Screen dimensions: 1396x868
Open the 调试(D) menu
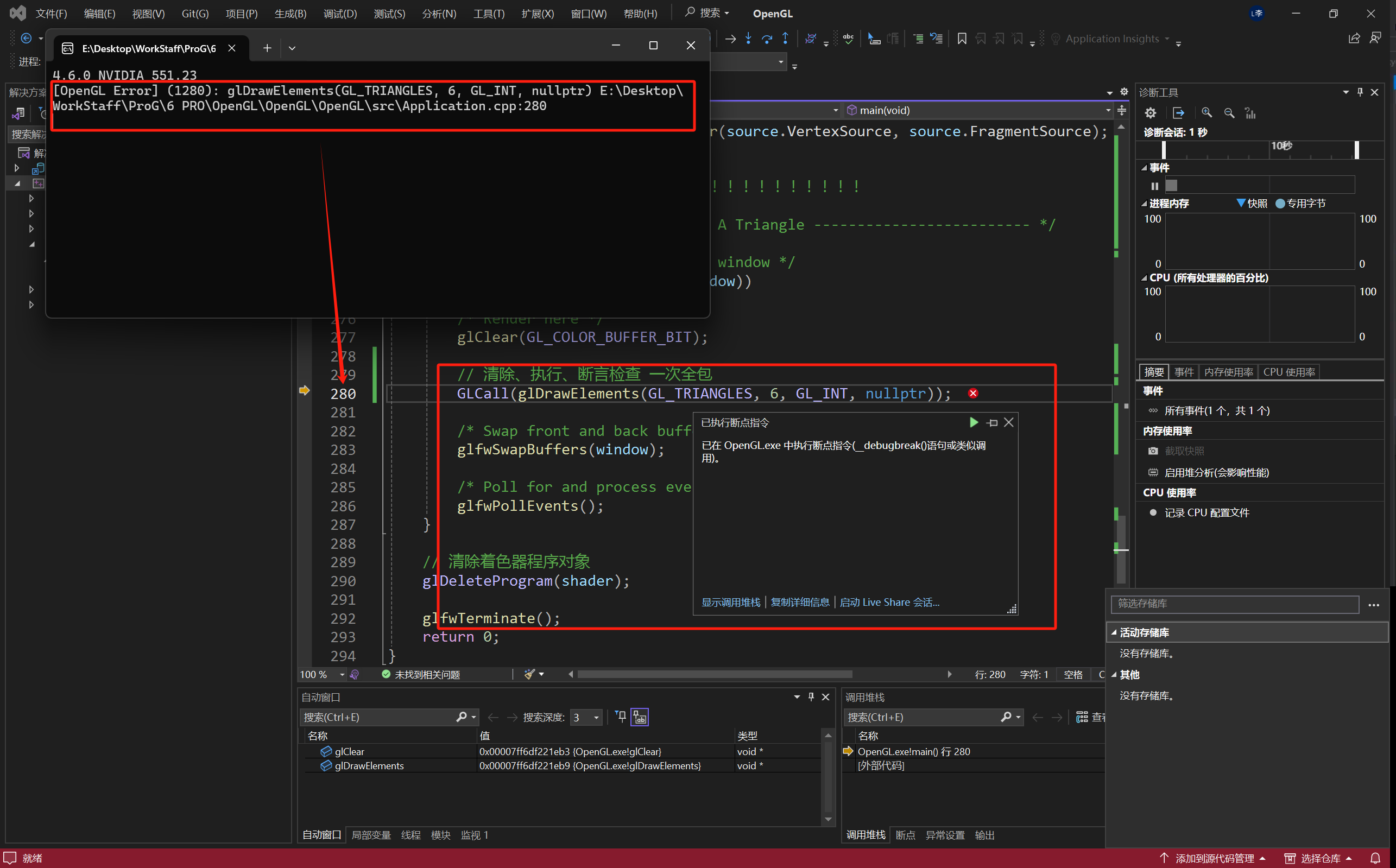click(339, 13)
